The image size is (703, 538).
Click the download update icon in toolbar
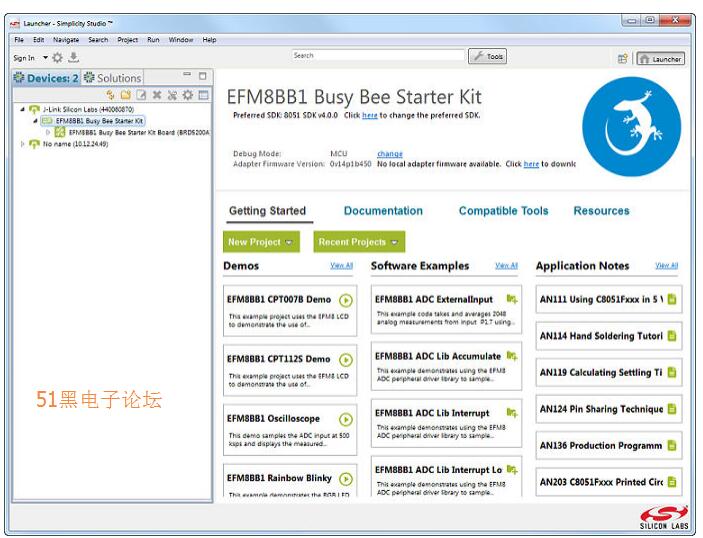coord(74,57)
